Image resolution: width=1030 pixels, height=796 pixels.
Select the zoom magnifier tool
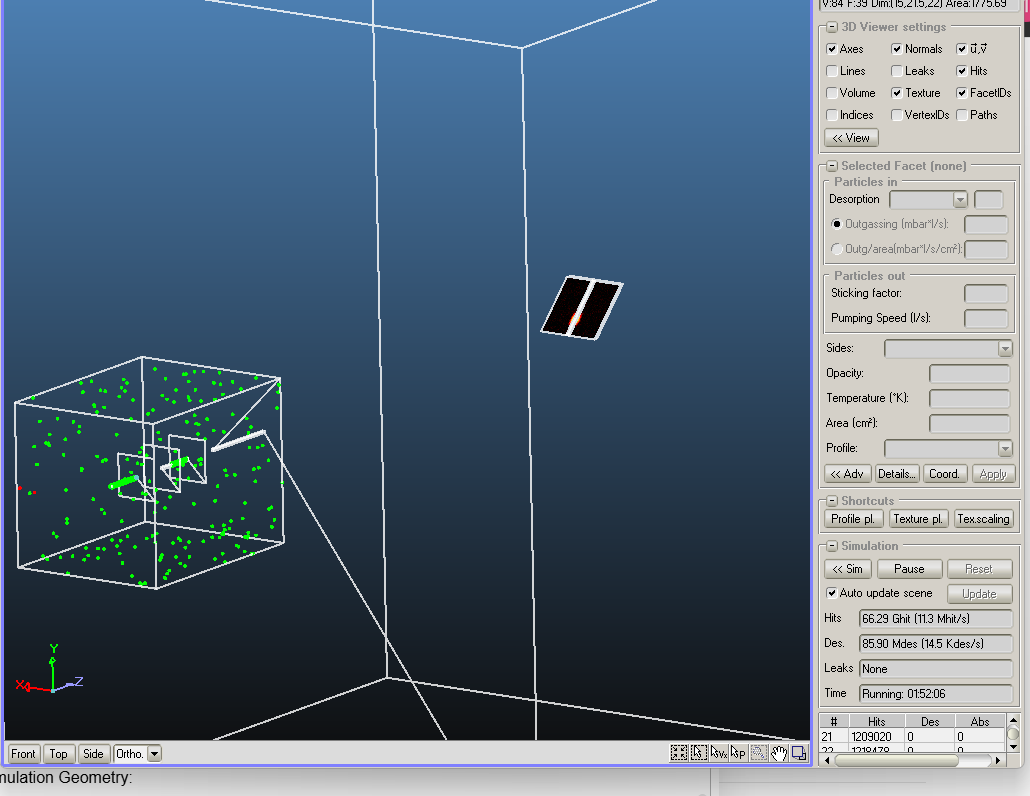tap(758, 753)
